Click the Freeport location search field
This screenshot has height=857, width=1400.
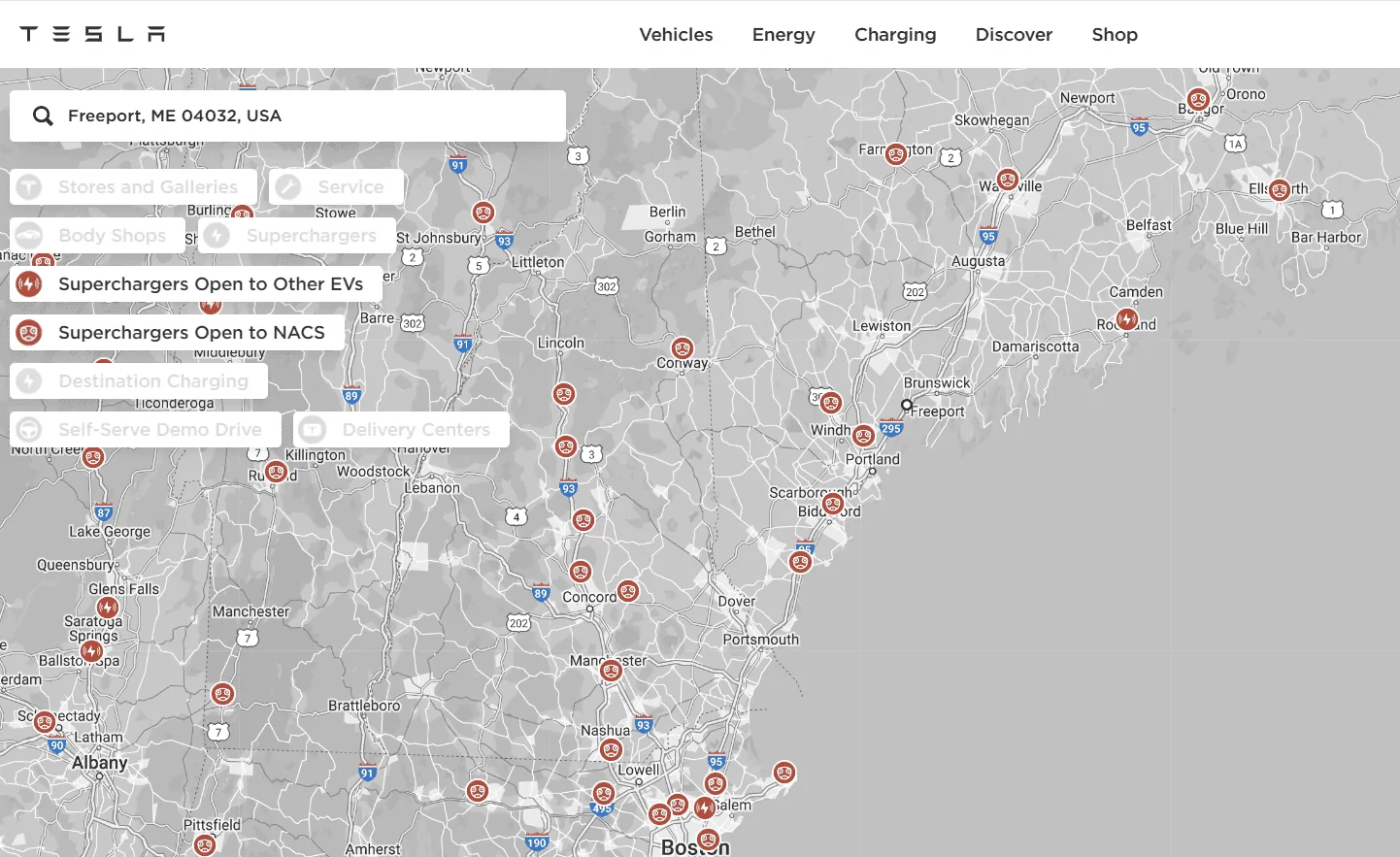click(x=287, y=116)
